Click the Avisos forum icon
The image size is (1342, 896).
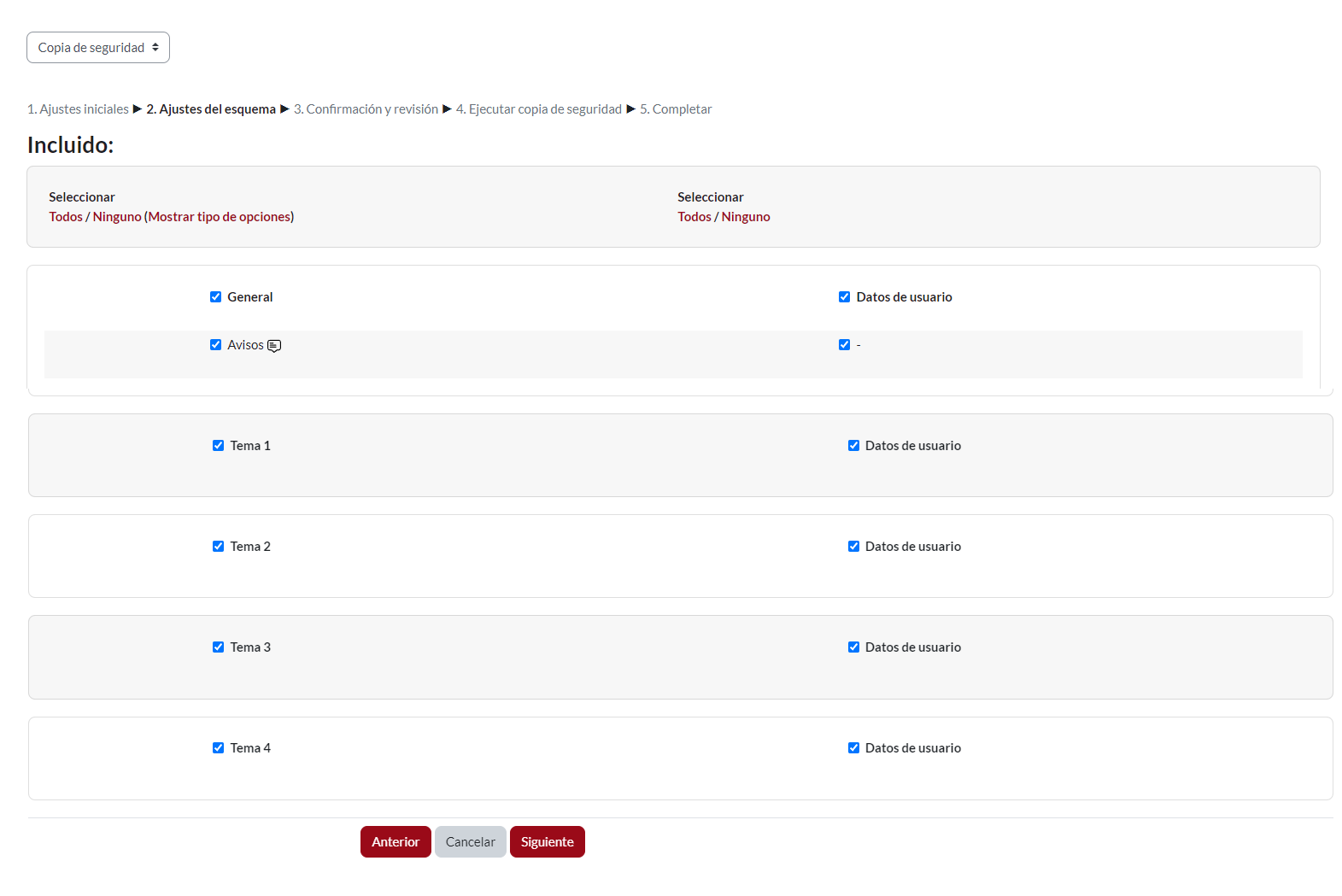click(x=274, y=346)
